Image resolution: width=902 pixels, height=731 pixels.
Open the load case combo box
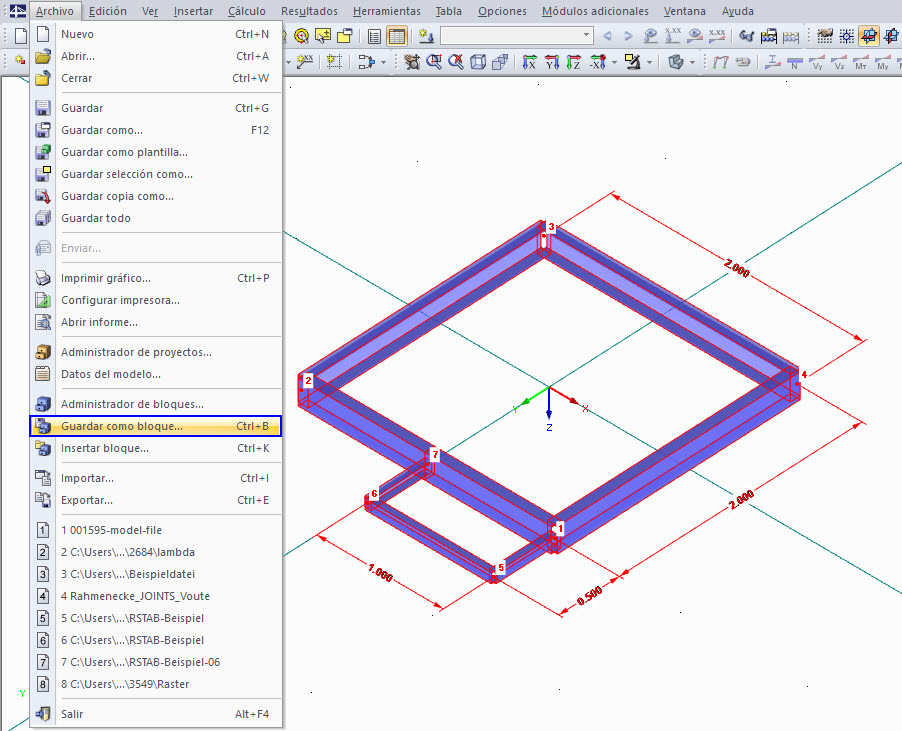517,35
